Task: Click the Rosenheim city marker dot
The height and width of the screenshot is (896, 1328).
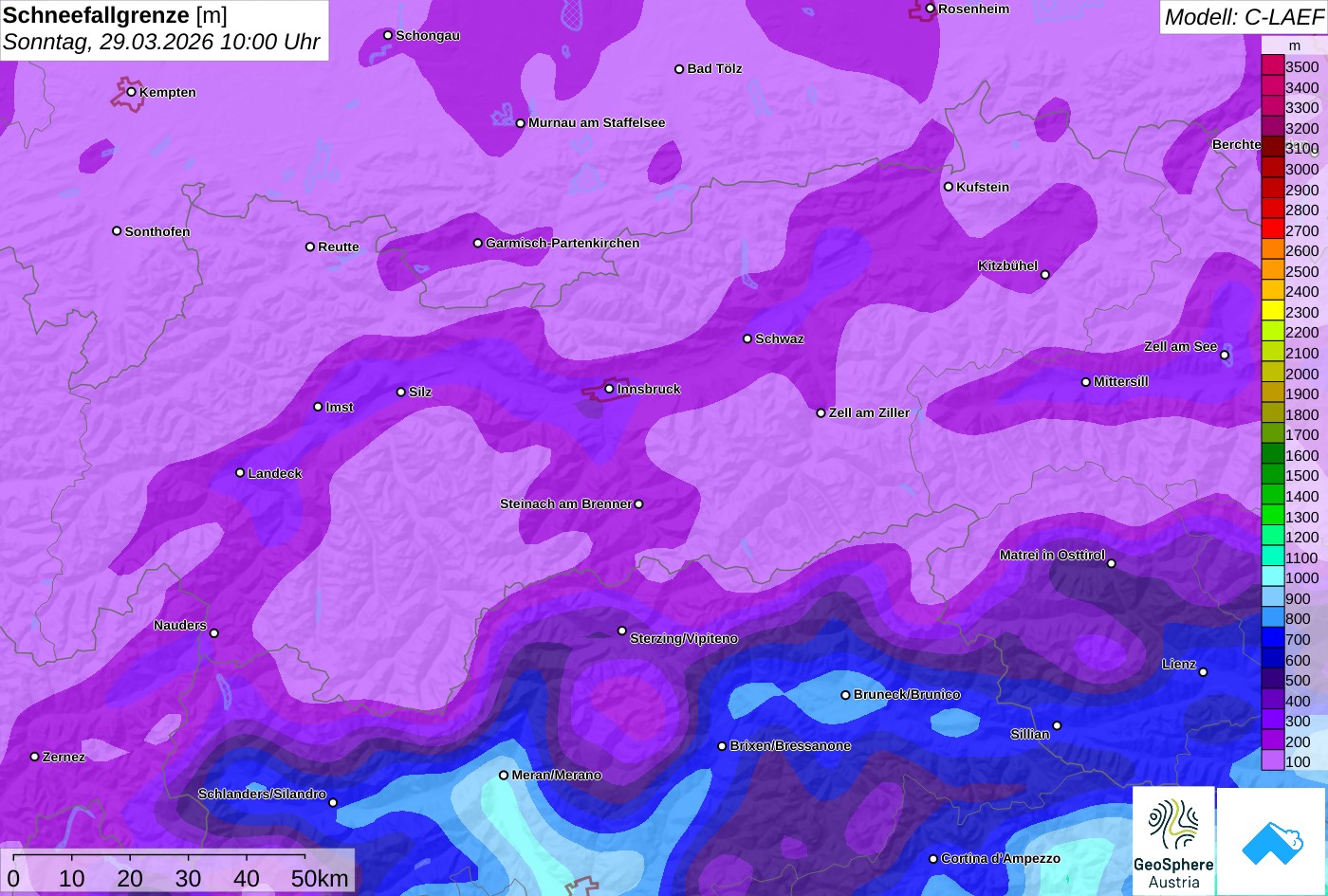Action: click(x=931, y=9)
